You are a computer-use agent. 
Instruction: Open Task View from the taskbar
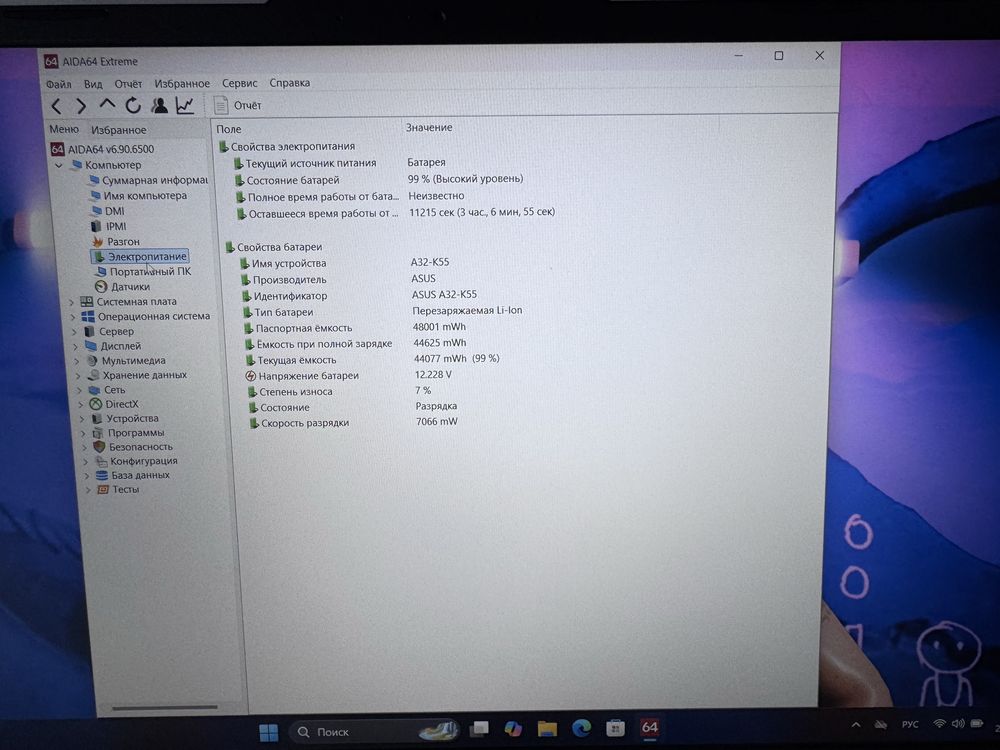tap(480, 729)
